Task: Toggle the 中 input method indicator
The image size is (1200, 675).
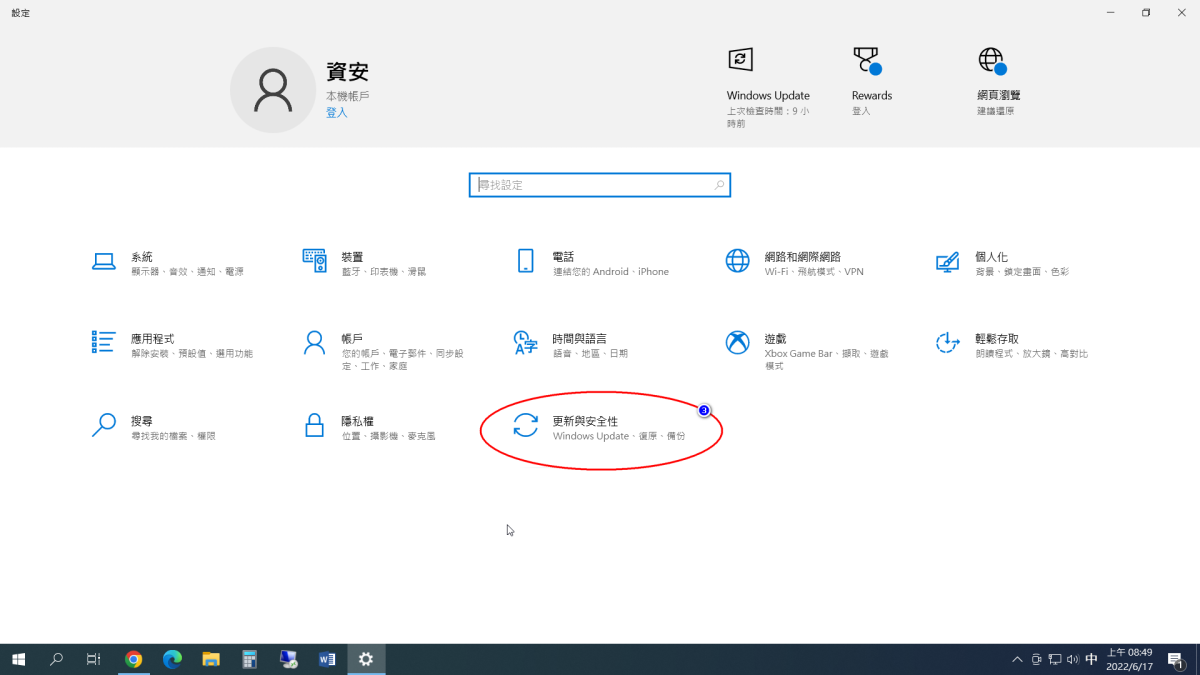Action: pyautogui.click(x=1091, y=659)
